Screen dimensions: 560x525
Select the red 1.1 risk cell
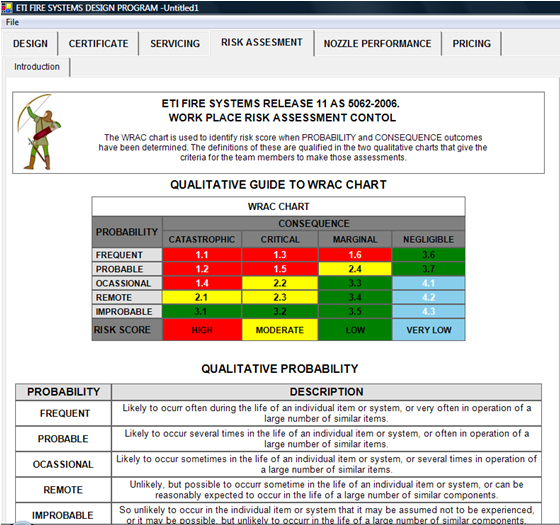(x=202, y=255)
